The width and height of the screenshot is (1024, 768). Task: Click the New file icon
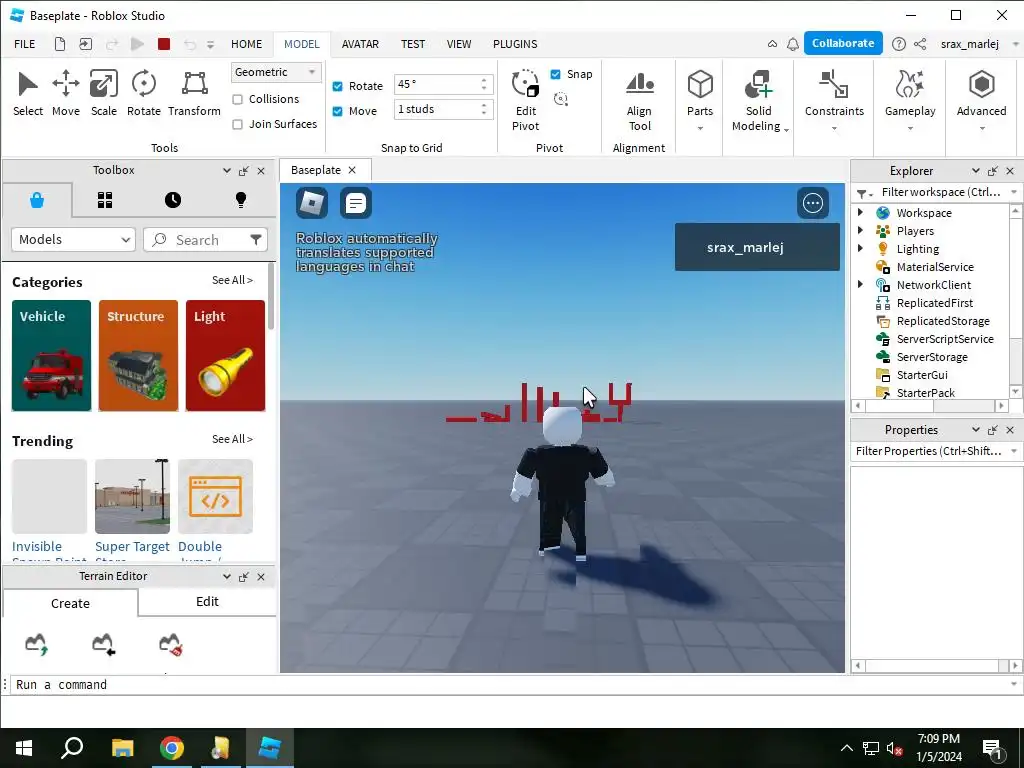click(x=59, y=44)
